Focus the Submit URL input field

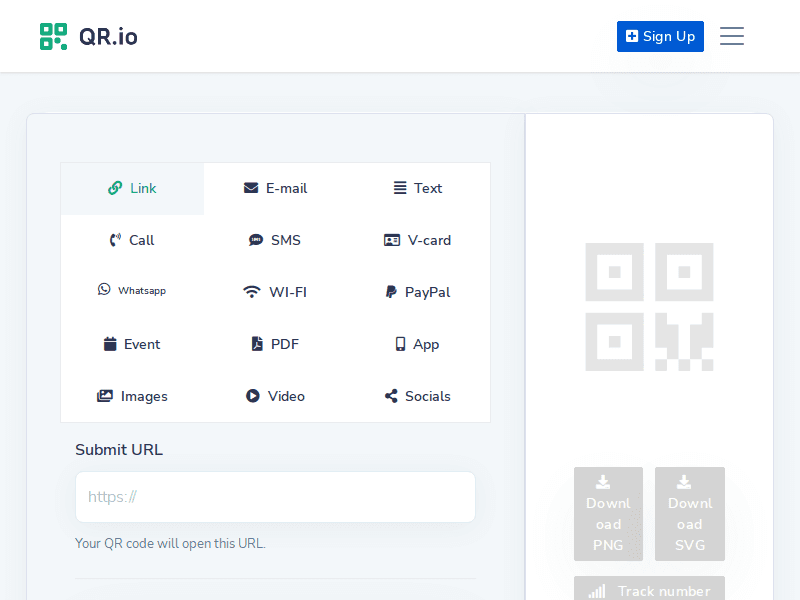275,497
